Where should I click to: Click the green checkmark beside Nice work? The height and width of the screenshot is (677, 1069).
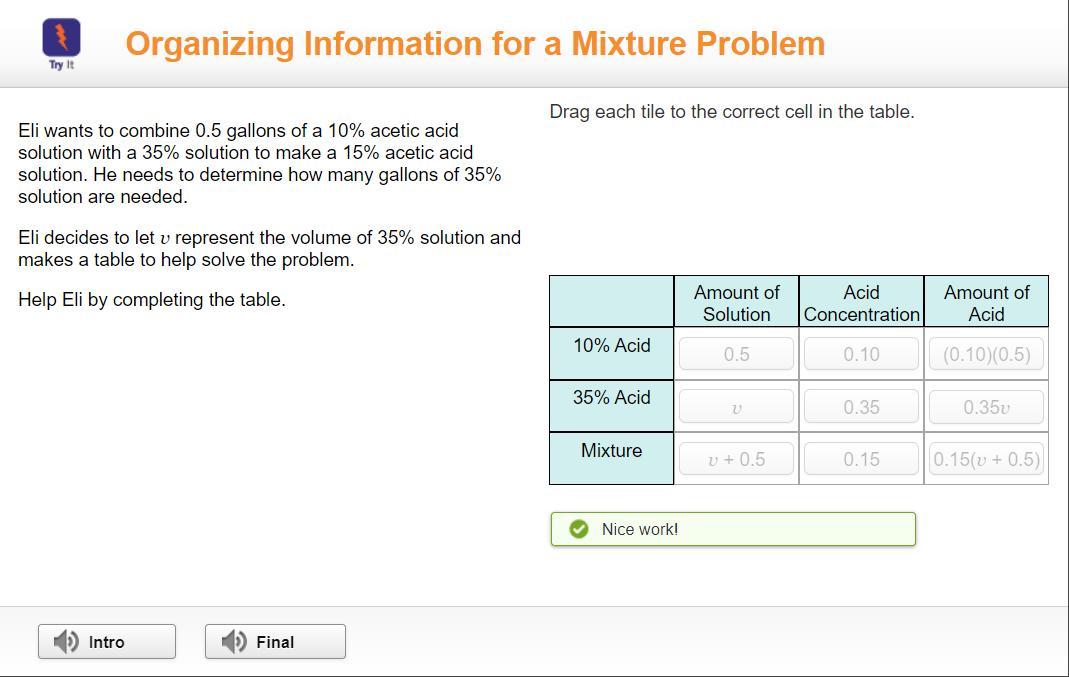coord(579,529)
